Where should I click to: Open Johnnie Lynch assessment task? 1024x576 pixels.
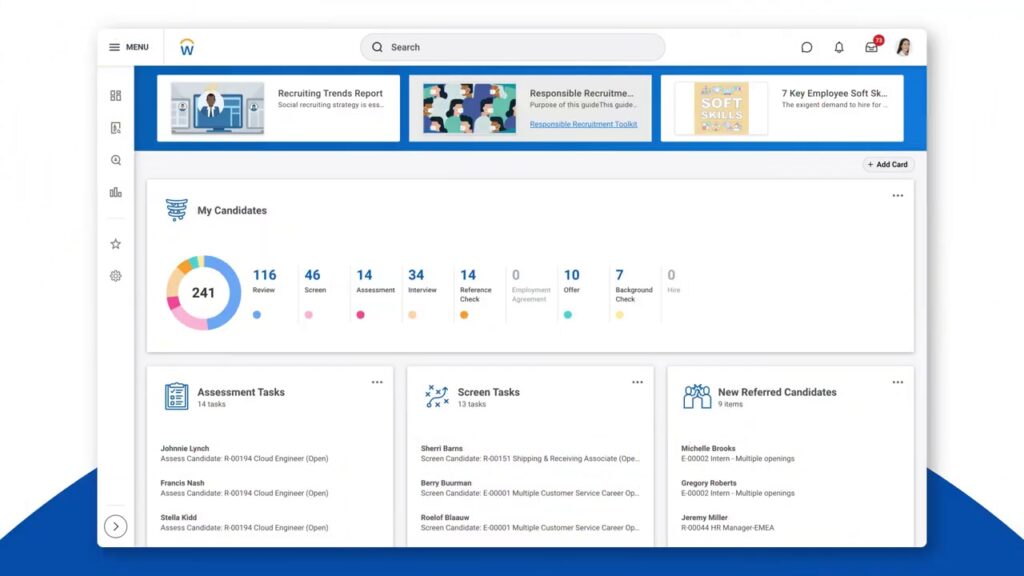pos(244,453)
